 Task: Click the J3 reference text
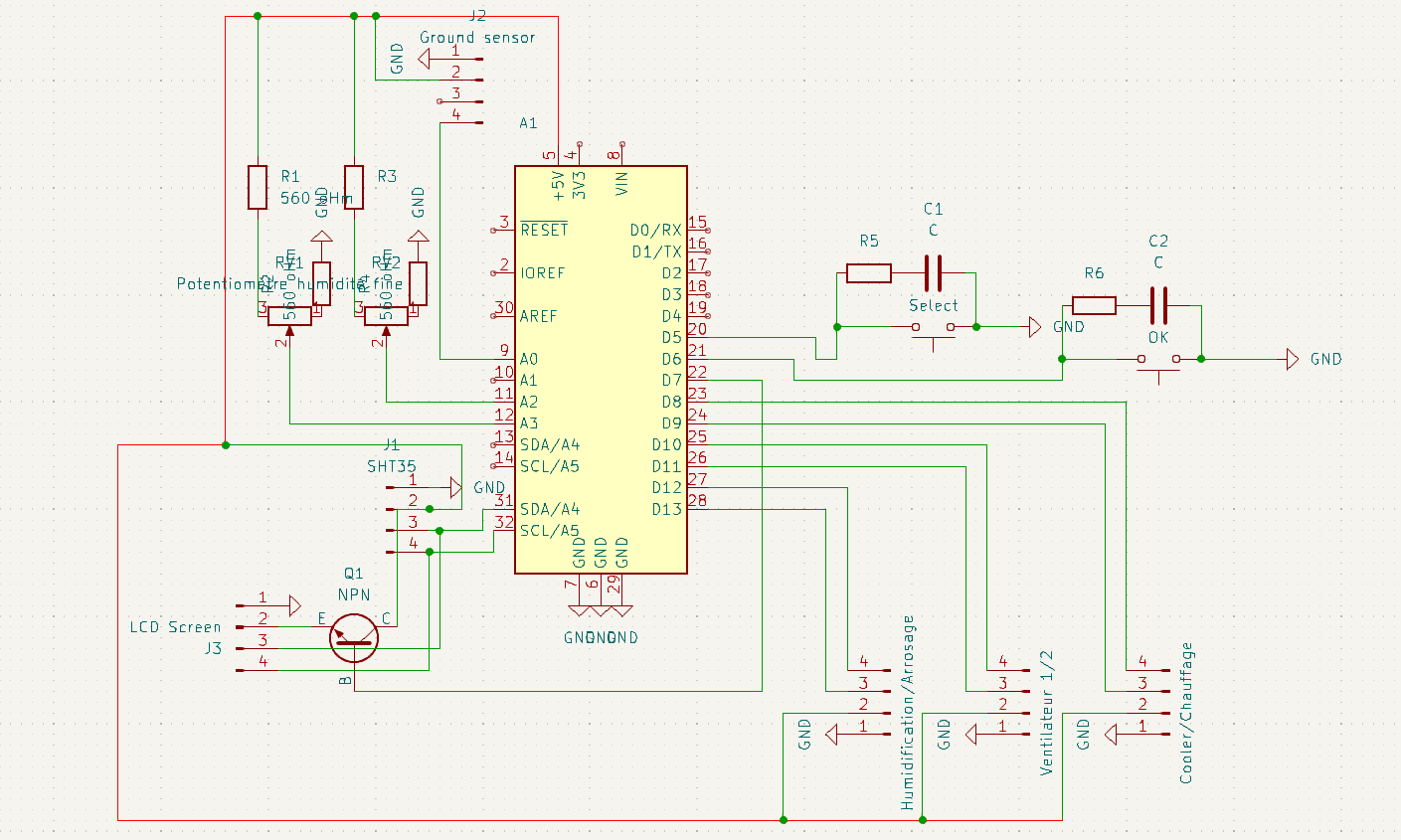coord(214,648)
